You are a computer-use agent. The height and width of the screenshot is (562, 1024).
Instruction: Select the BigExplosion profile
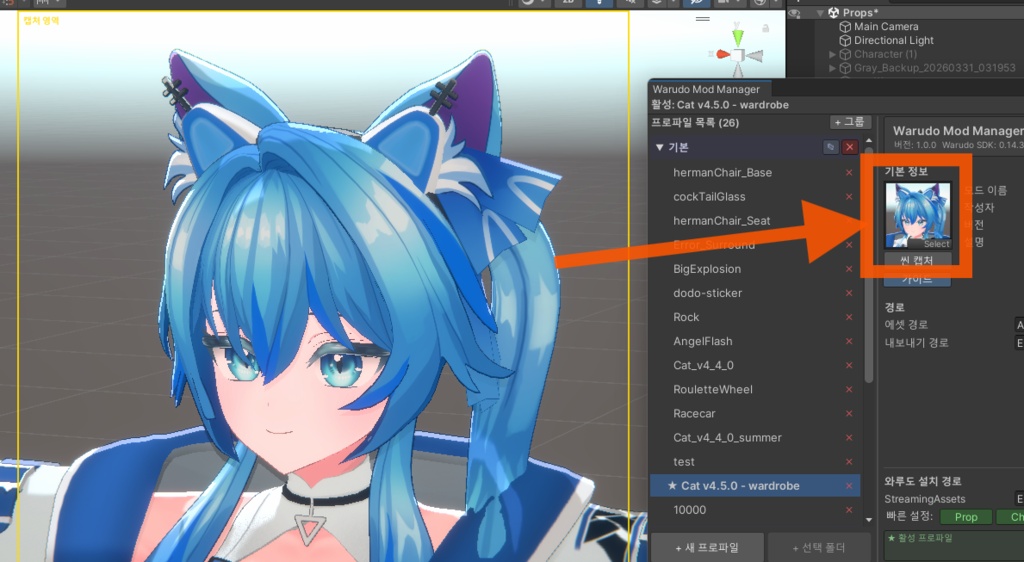[754, 269]
